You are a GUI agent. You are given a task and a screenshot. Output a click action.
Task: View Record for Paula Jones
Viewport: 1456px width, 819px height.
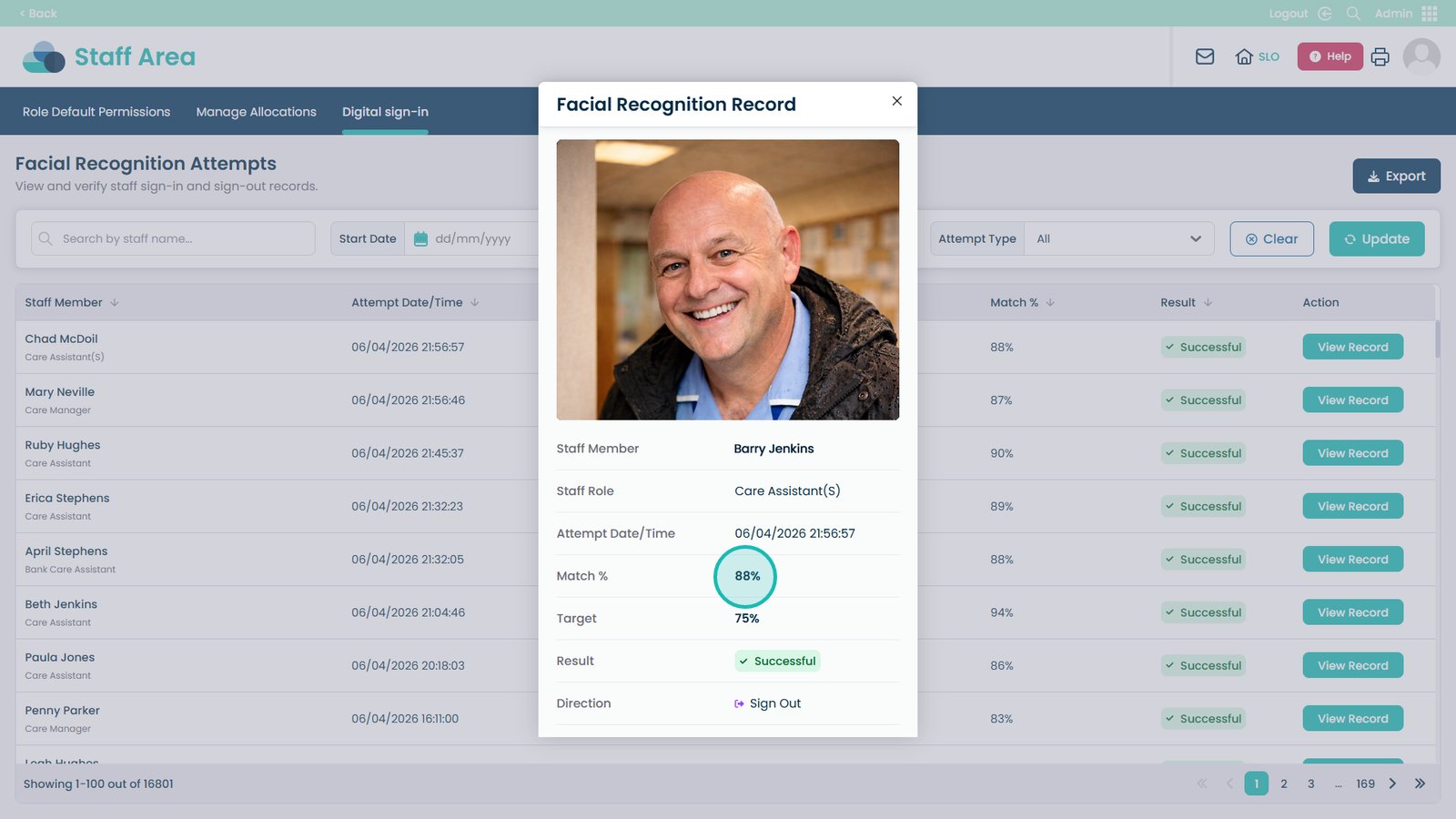(1352, 665)
